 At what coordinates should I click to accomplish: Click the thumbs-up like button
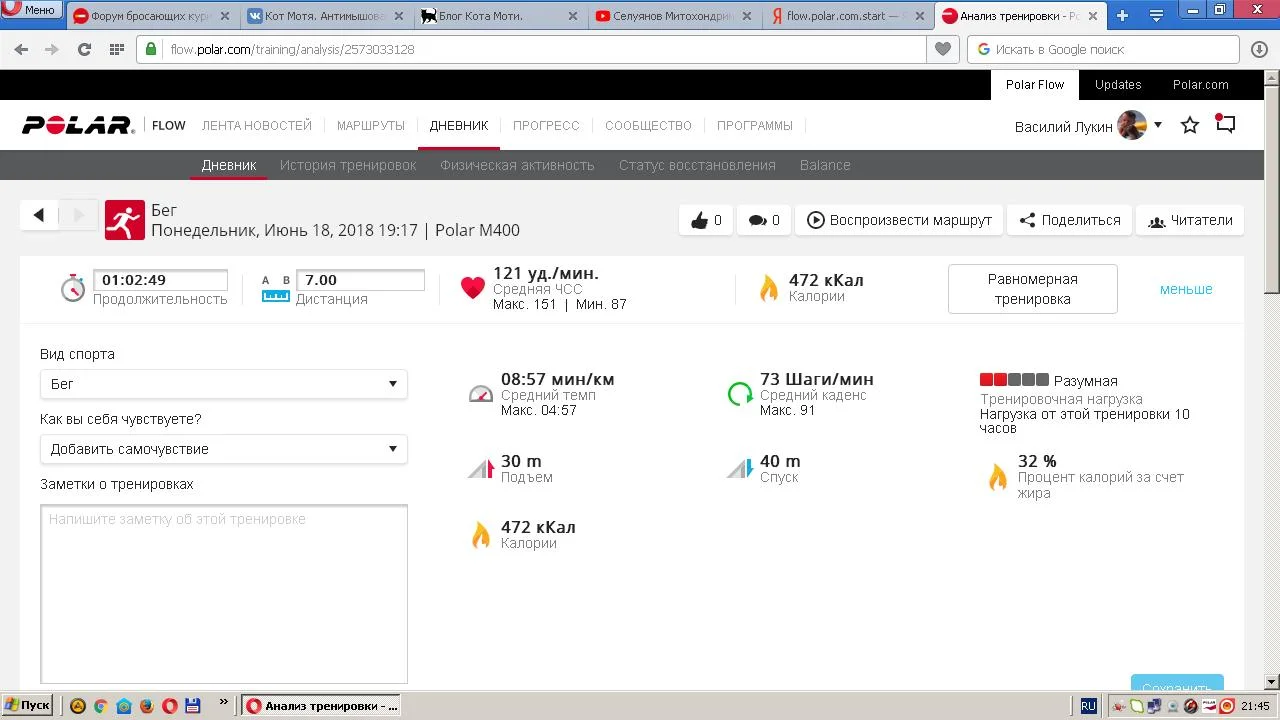(x=706, y=220)
